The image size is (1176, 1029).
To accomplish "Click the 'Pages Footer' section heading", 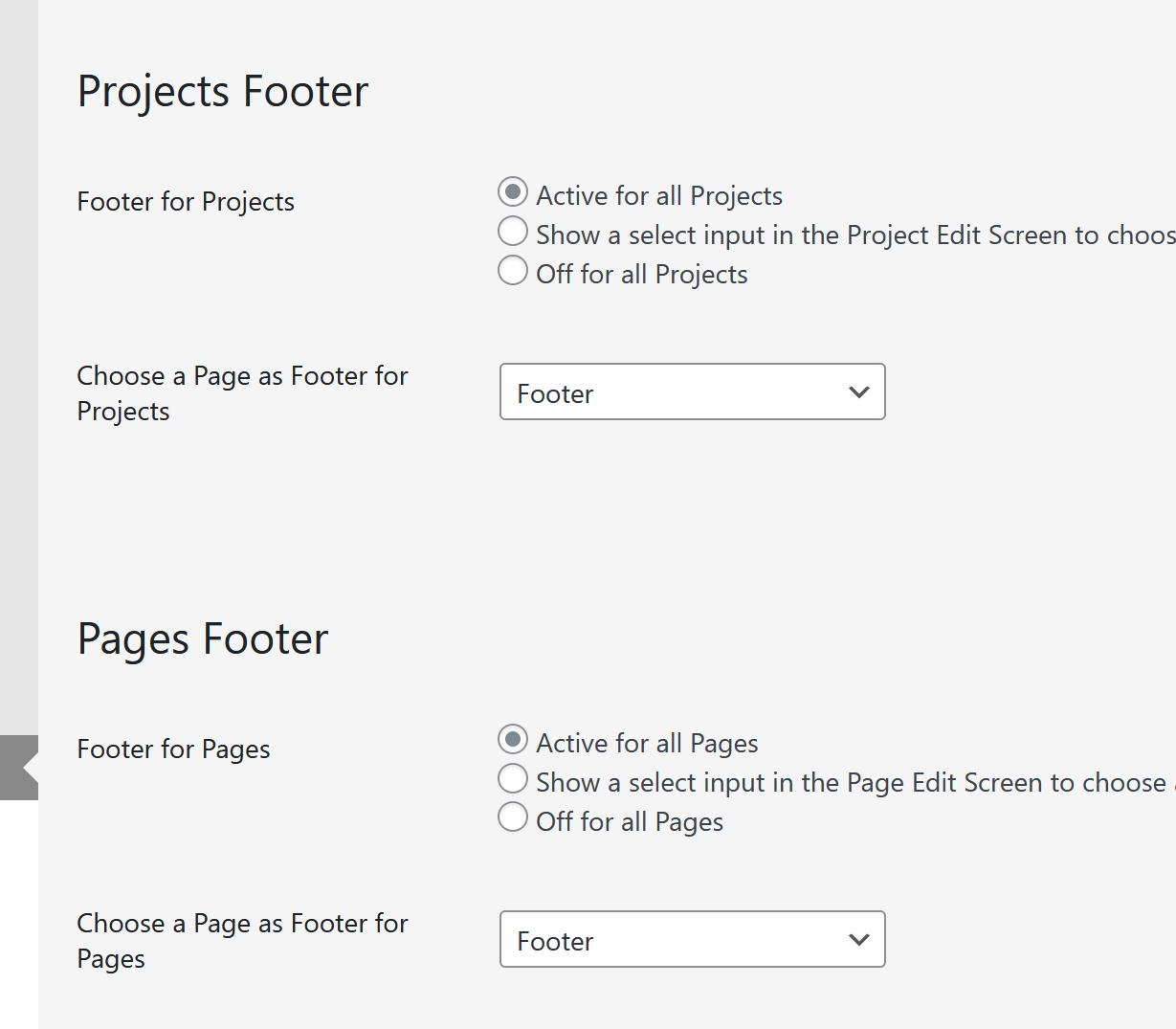I will 202,639.
